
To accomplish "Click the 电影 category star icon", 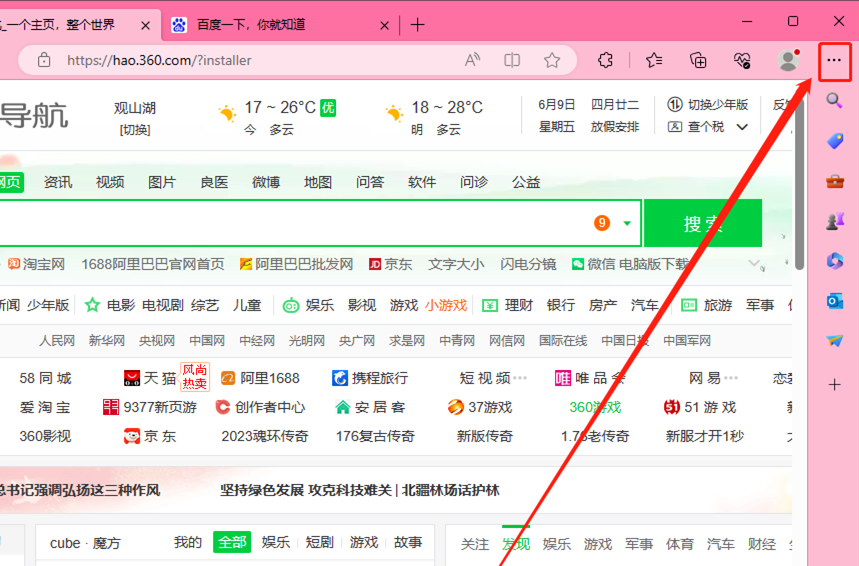I will tap(92, 305).
